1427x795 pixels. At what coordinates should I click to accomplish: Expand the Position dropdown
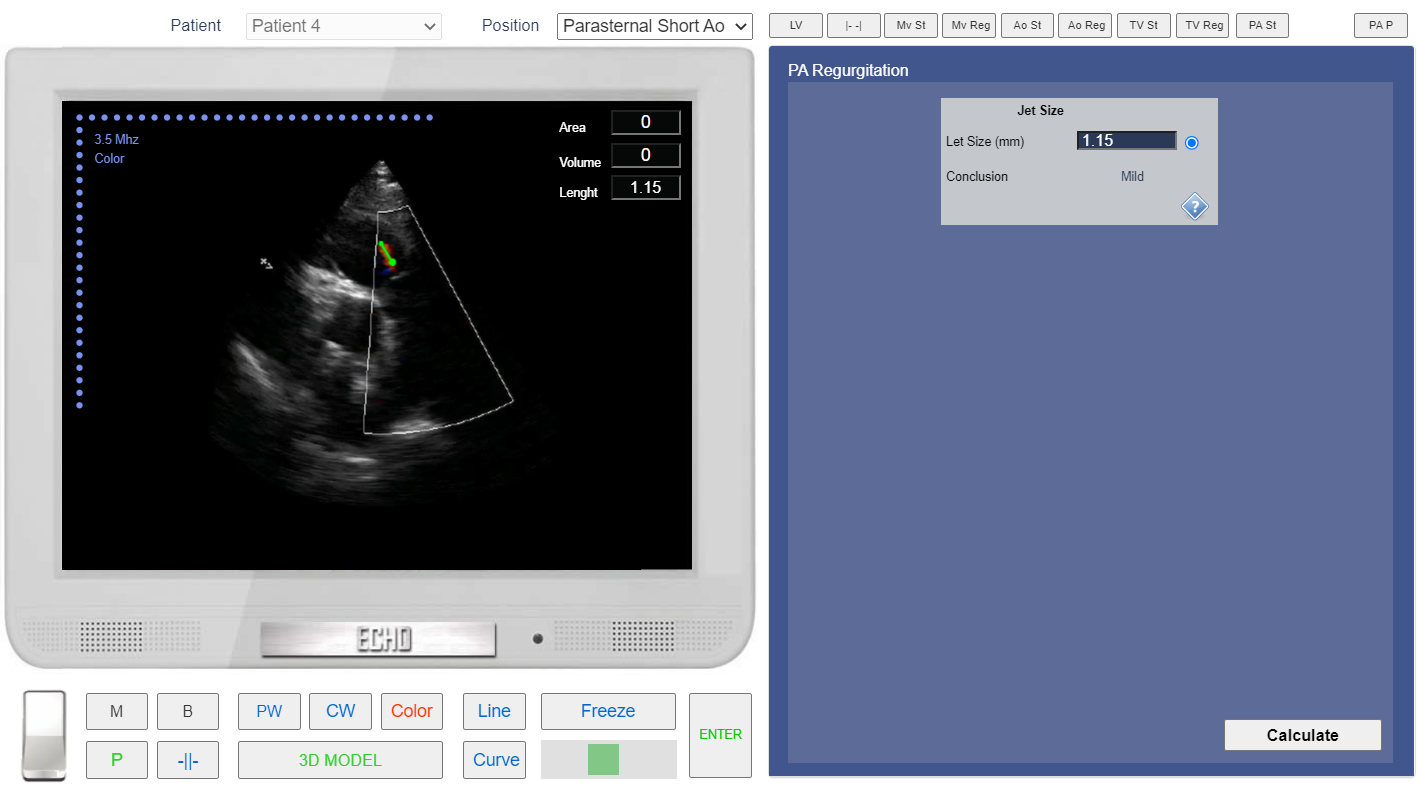pyautogui.click(x=654, y=26)
